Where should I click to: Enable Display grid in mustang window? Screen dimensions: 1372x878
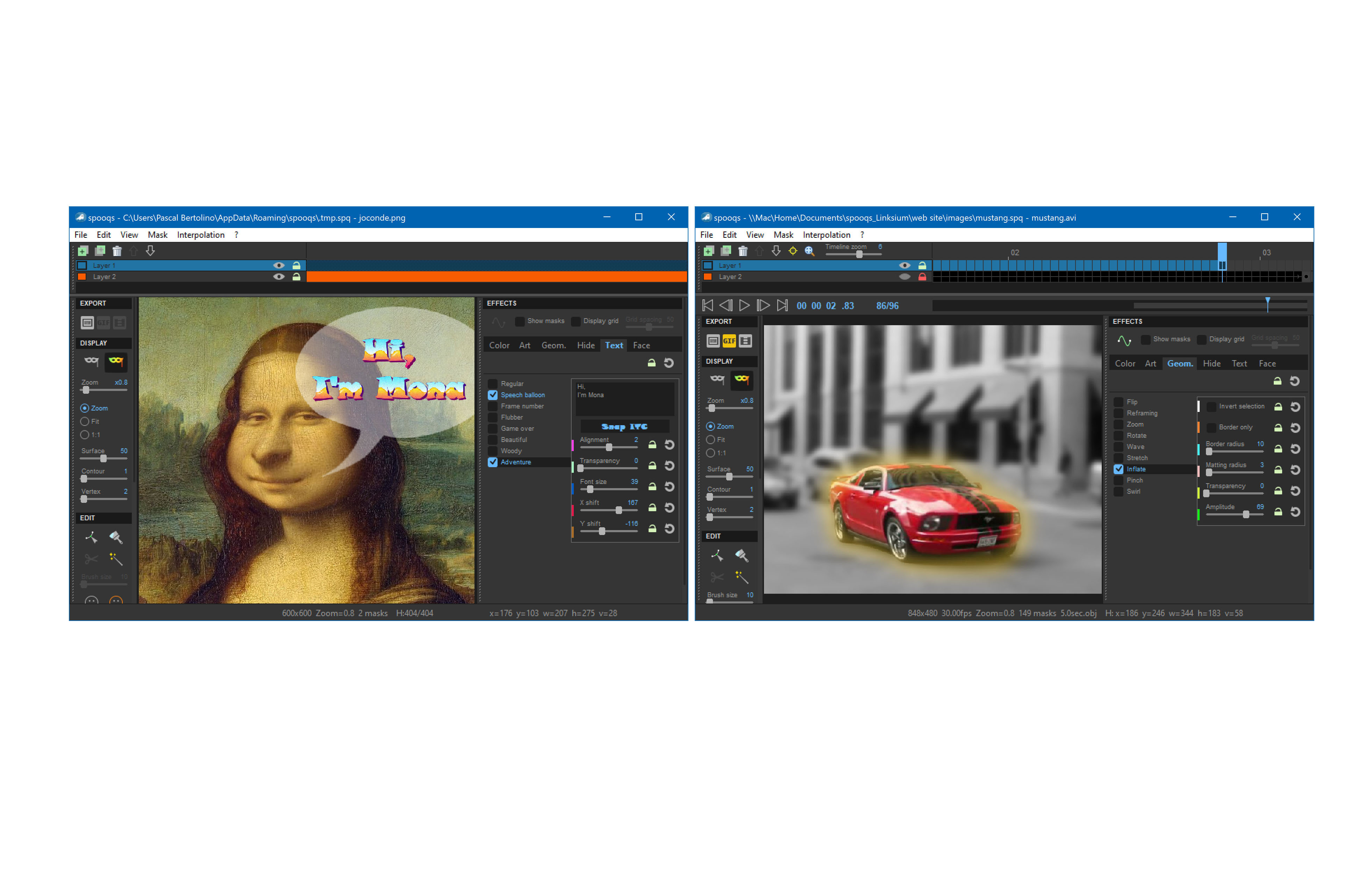click(1202, 339)
